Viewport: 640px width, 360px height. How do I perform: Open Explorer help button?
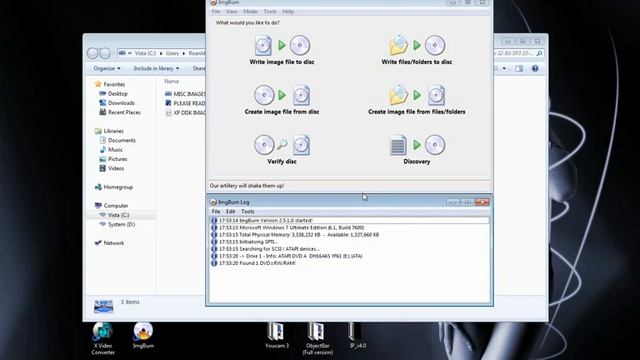coord(535,69)
